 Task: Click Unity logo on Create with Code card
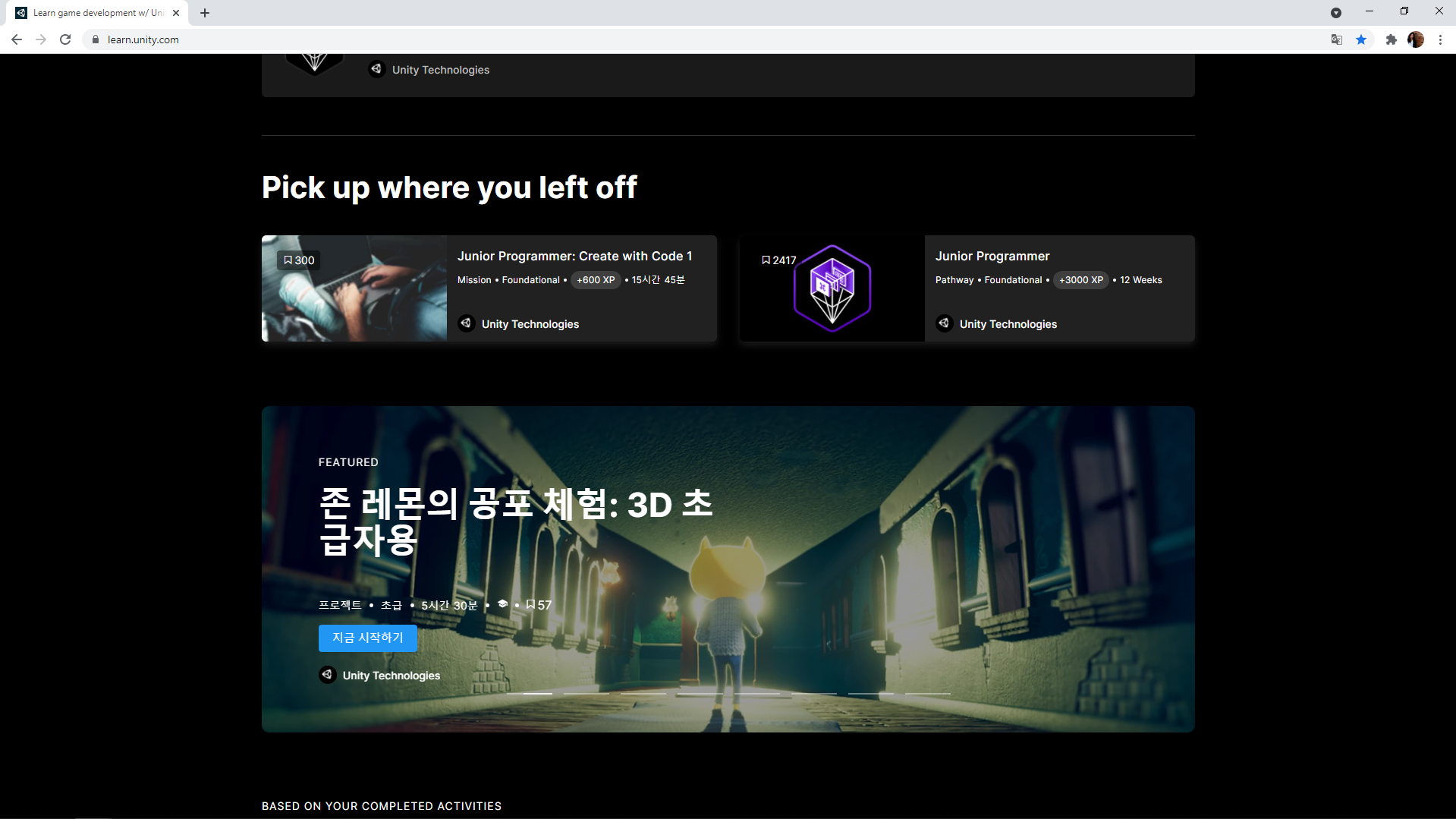[467, 323]
